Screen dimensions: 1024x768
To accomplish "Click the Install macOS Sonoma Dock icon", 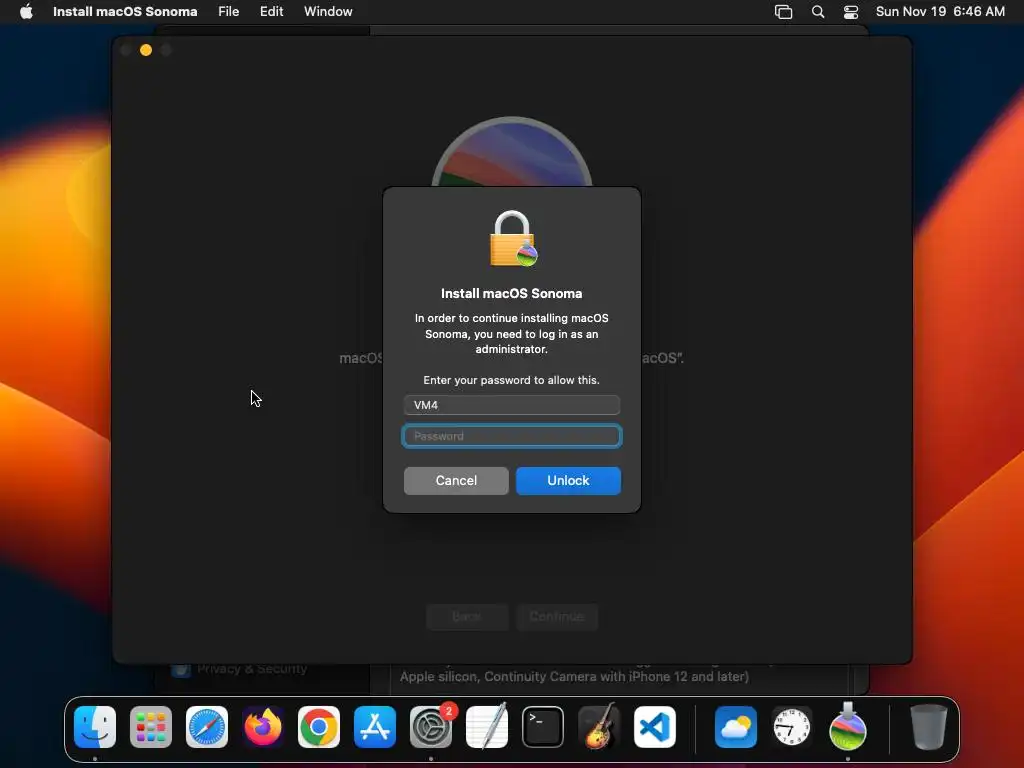I will [x=848, y=727].
